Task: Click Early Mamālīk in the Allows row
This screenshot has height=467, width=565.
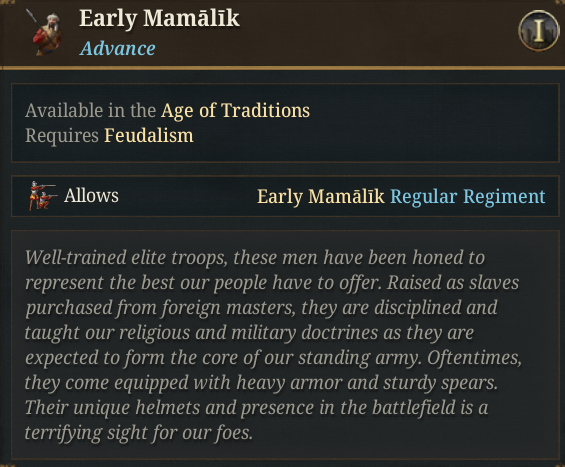Action: coord(321,197)
